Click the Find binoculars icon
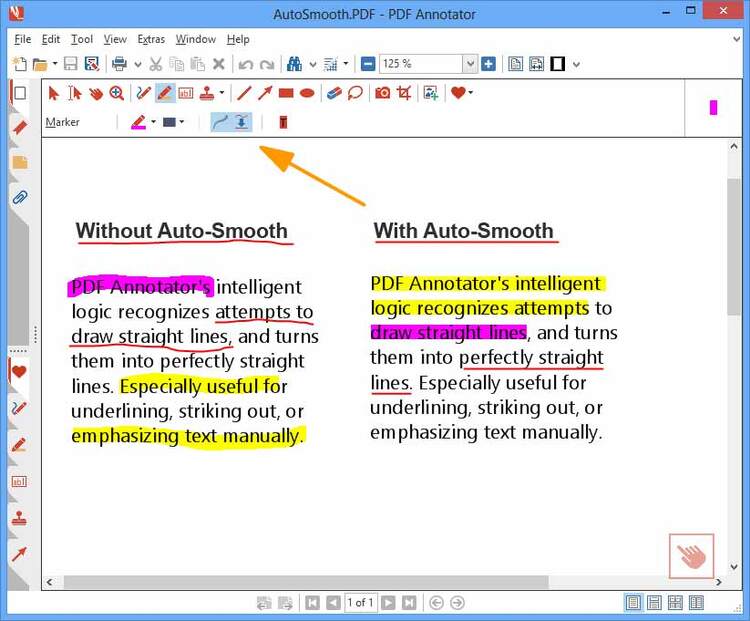 point(294,64)
